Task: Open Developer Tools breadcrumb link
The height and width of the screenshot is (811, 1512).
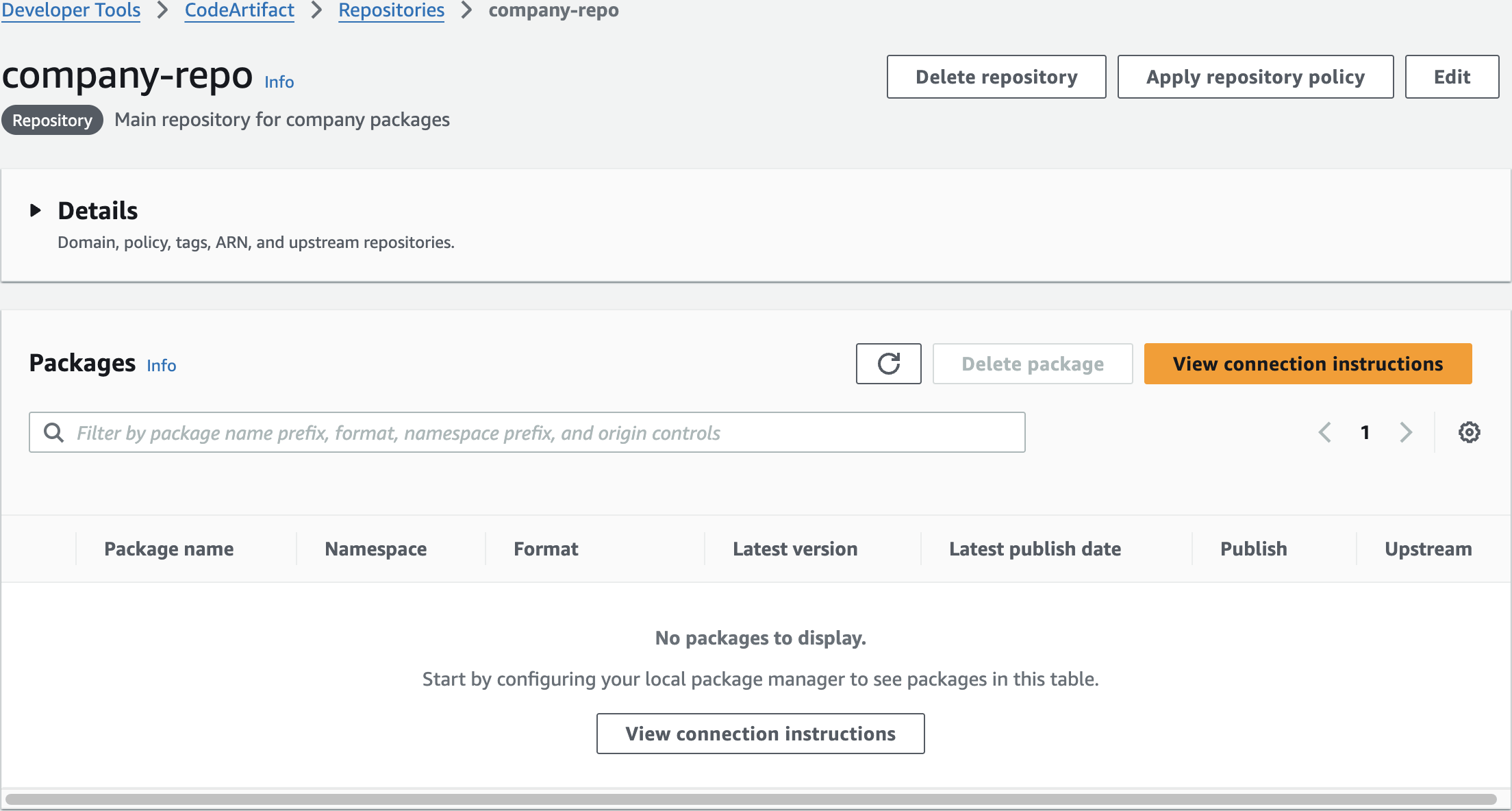Action: [71, 10]
